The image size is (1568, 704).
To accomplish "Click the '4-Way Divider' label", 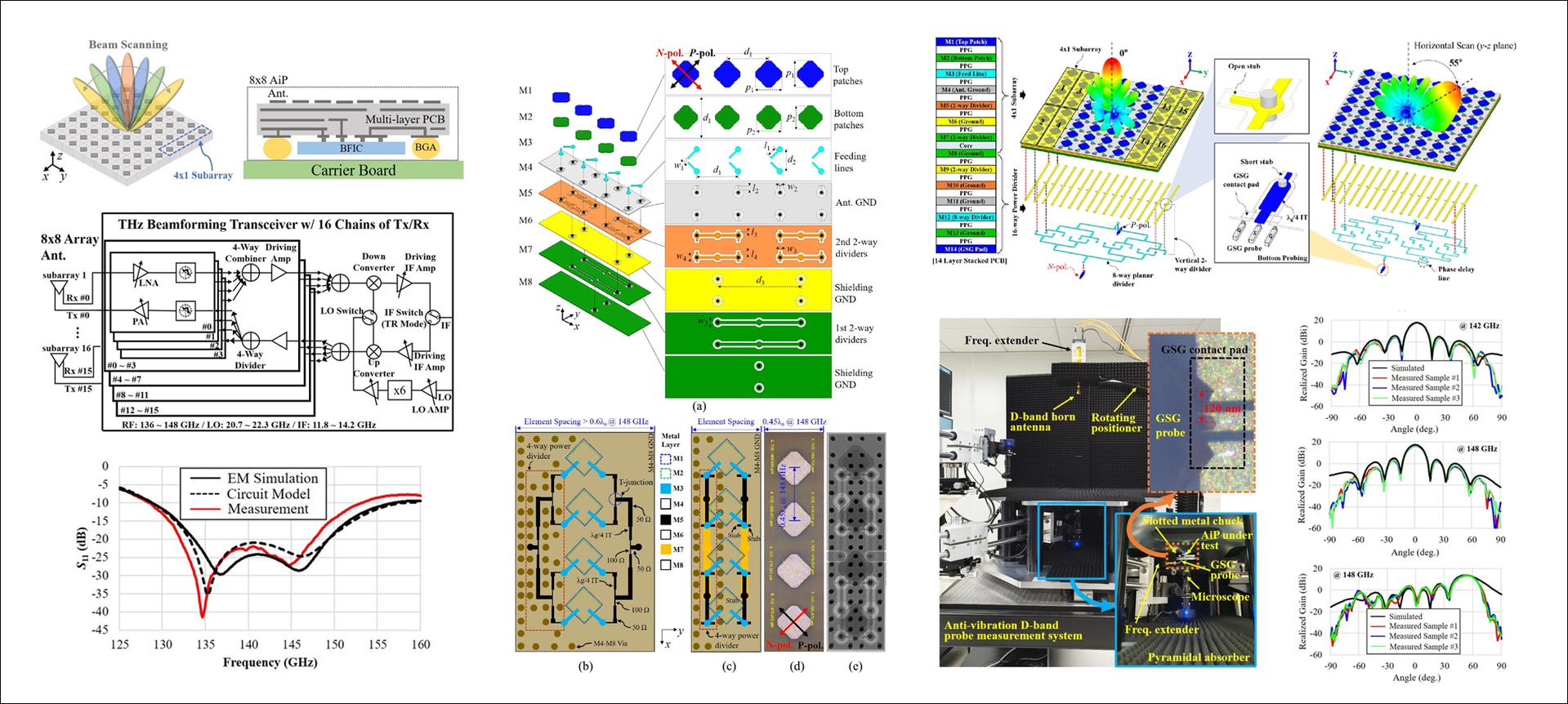I will pyautogui.click(x=250, y=359).
